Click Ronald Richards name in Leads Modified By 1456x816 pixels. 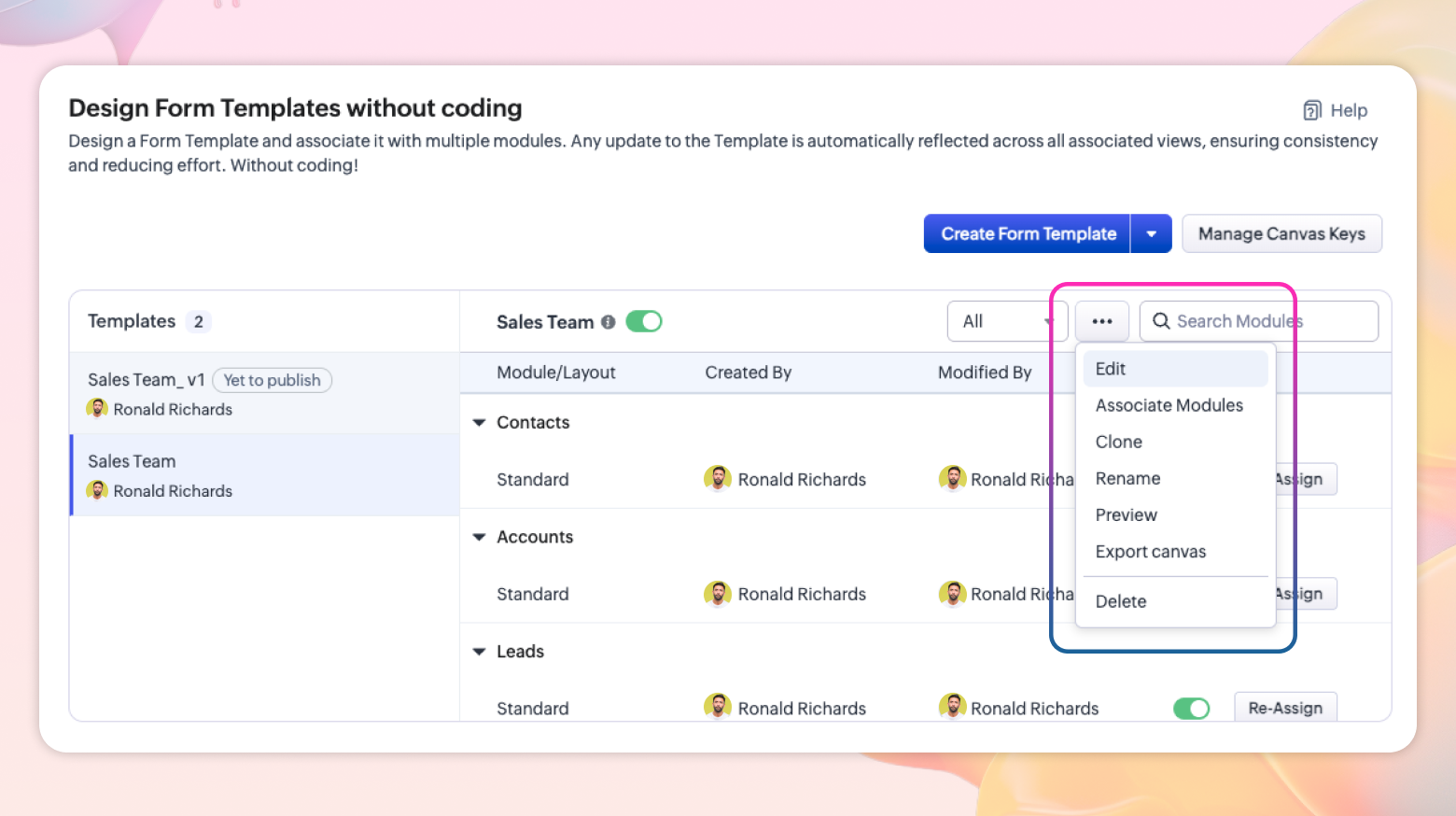1034,709
